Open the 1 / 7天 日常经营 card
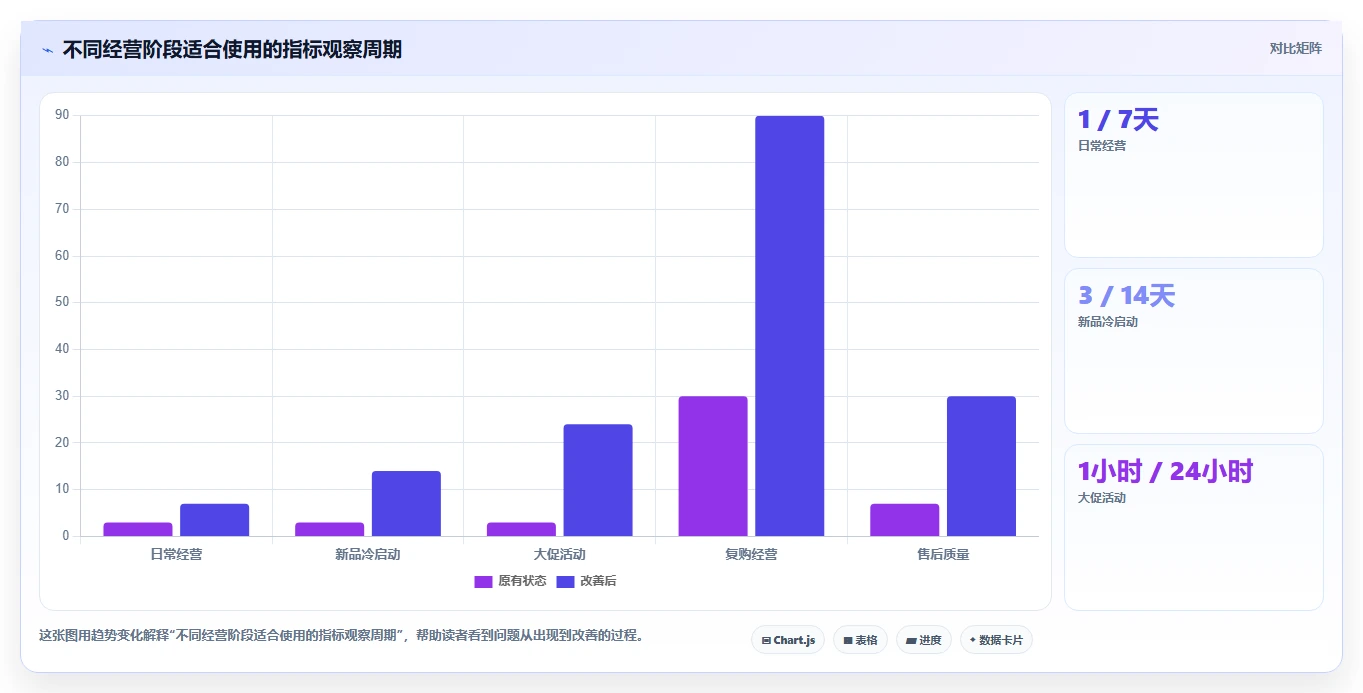The width and height of the screenshot is (1363, 693). tap(1194, 175)
